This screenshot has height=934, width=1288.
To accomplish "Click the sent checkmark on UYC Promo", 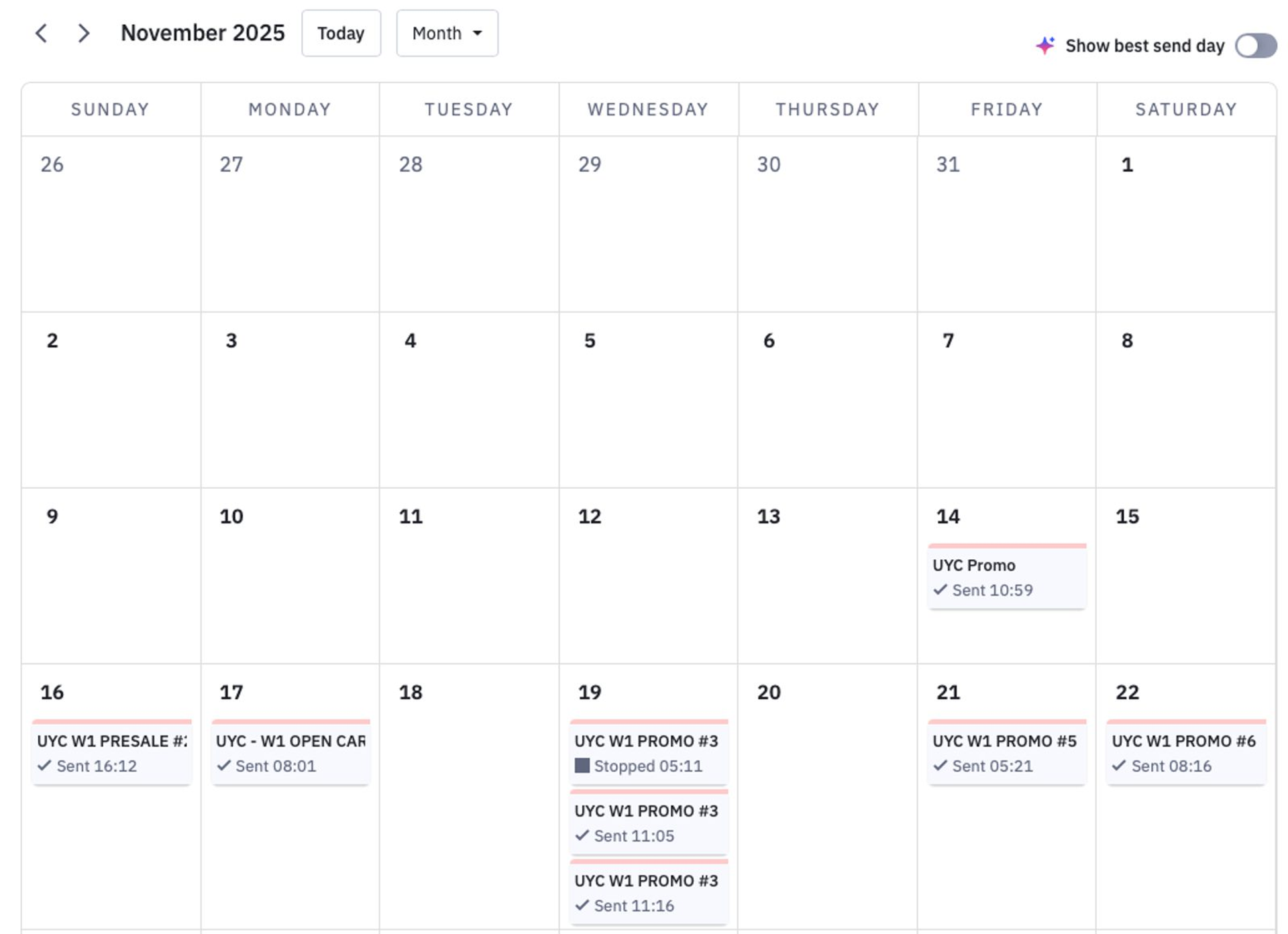I will click(x=940, y=590).
